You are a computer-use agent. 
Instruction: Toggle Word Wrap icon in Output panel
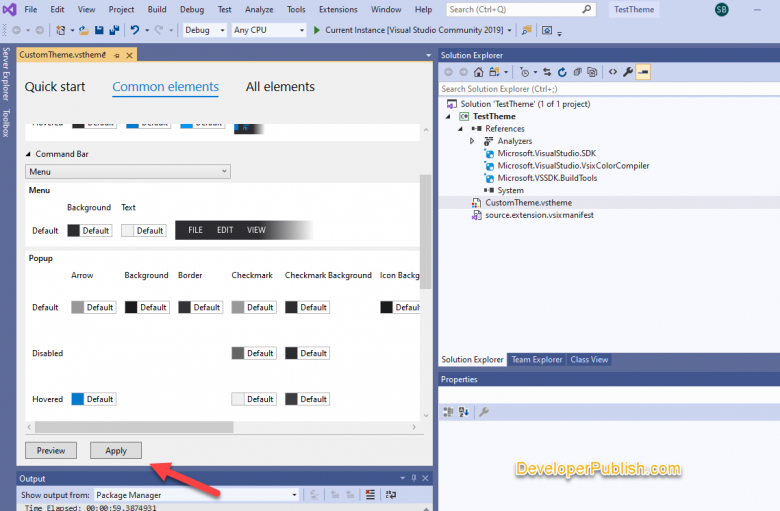click(x=391, y=495)
